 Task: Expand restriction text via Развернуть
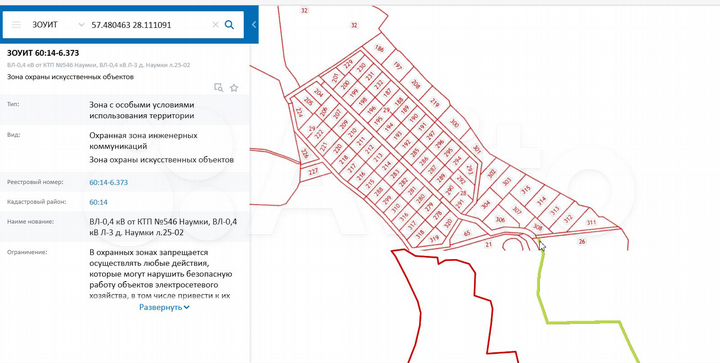tap(164, 307)
